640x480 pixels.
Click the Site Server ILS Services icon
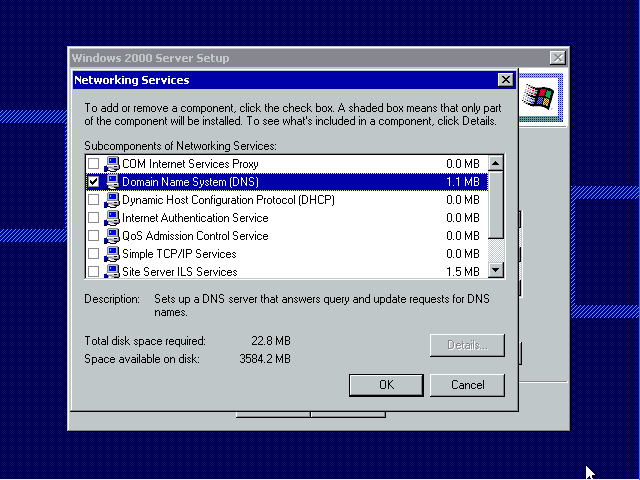tap(111, 272)
